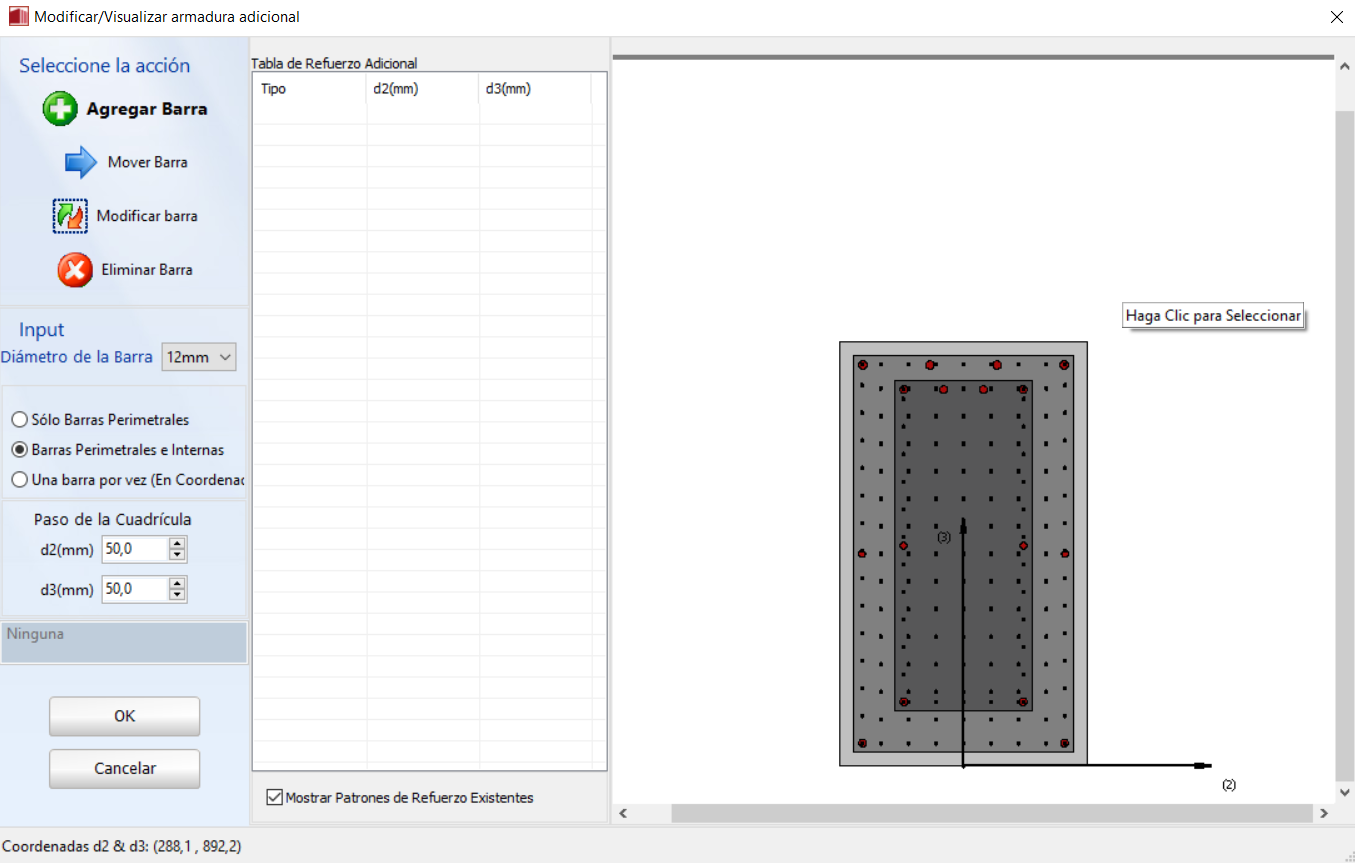Close the armadura adicional dialog window
The width and height of the screenshot is (1355, 863).
click(x=1337, y=17)
